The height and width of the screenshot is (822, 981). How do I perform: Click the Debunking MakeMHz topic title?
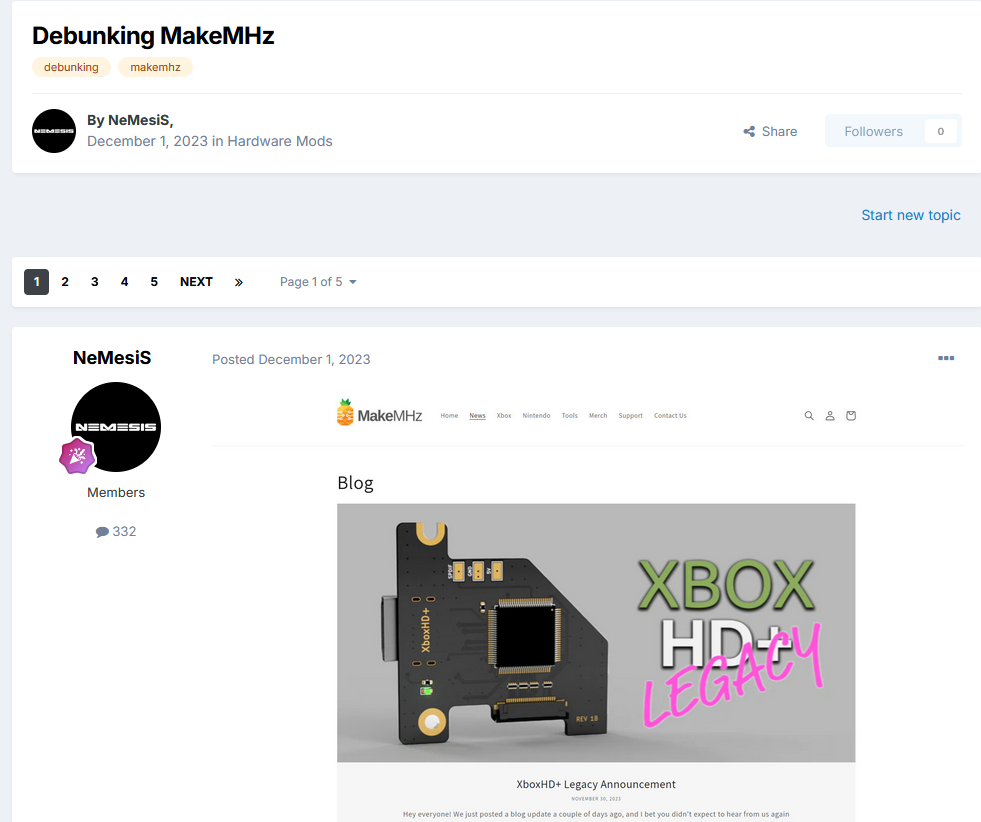[x=153, y=36]
